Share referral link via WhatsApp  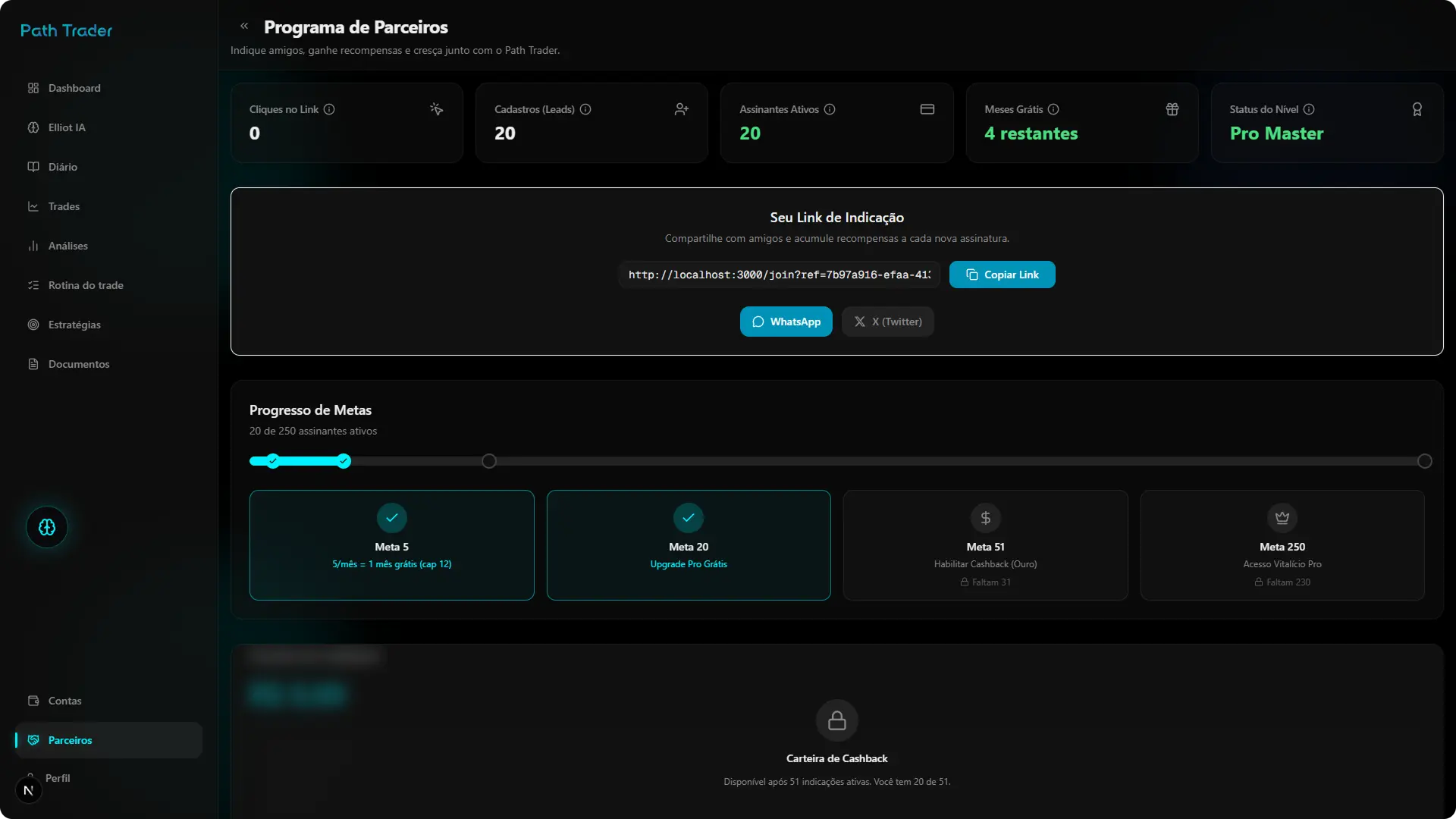tap(786, 321)
